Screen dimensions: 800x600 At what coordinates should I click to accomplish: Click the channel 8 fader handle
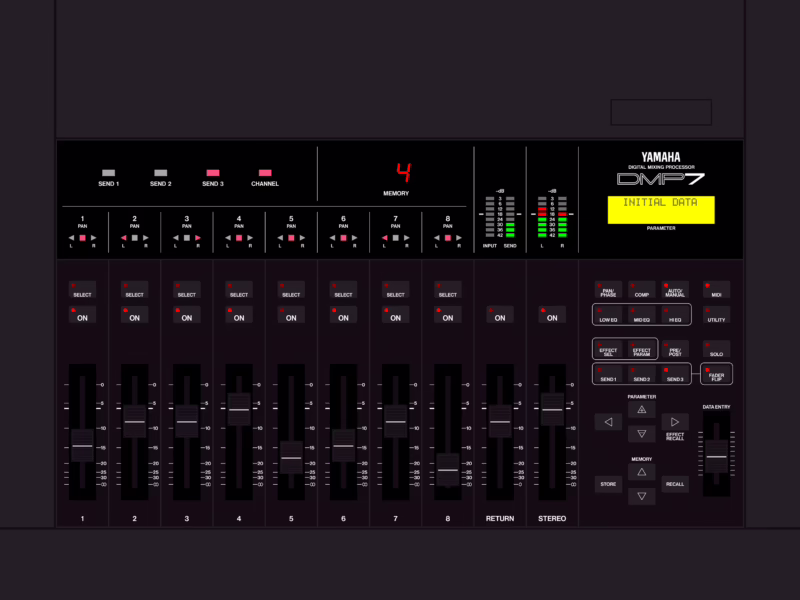(x=447, y=470)
